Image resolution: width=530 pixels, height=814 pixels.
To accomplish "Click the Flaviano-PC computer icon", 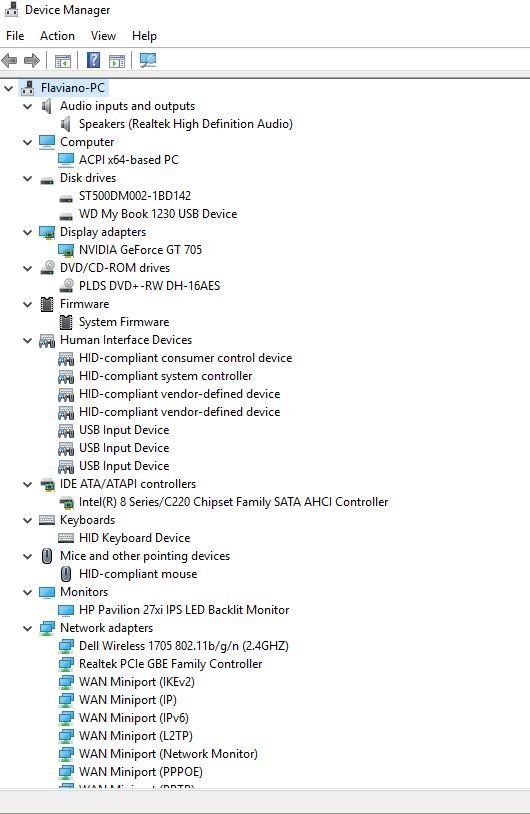I will coord(28,88).
